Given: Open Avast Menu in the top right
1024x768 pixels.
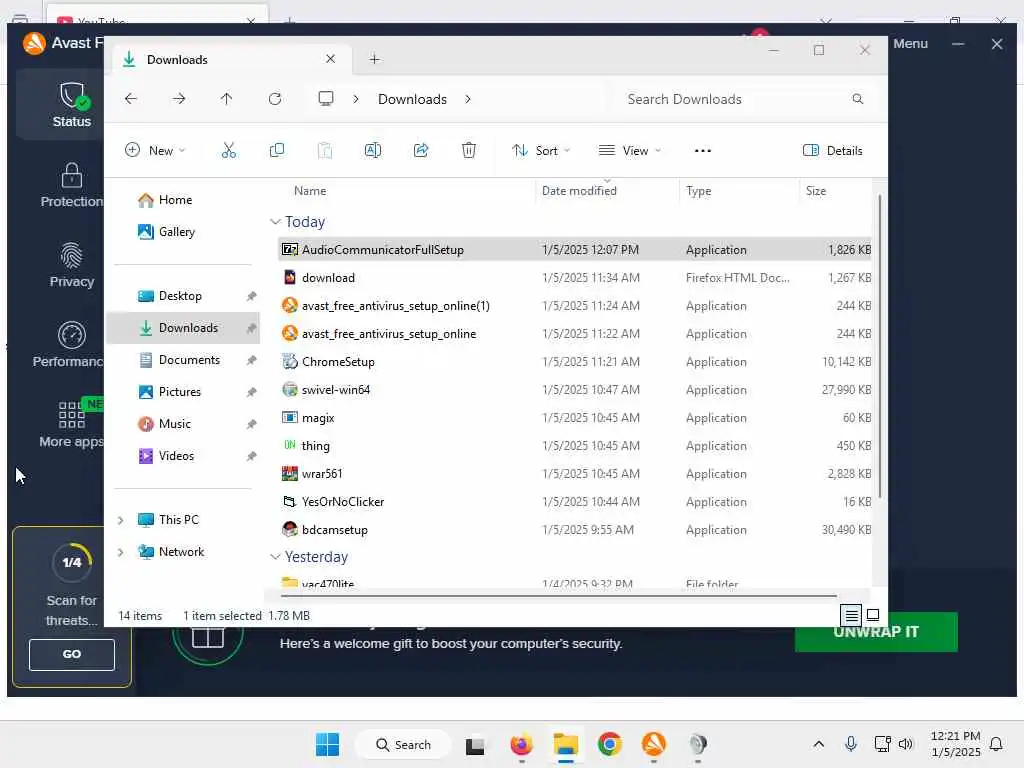Looking at the screenshot, I should pos(910,44).
